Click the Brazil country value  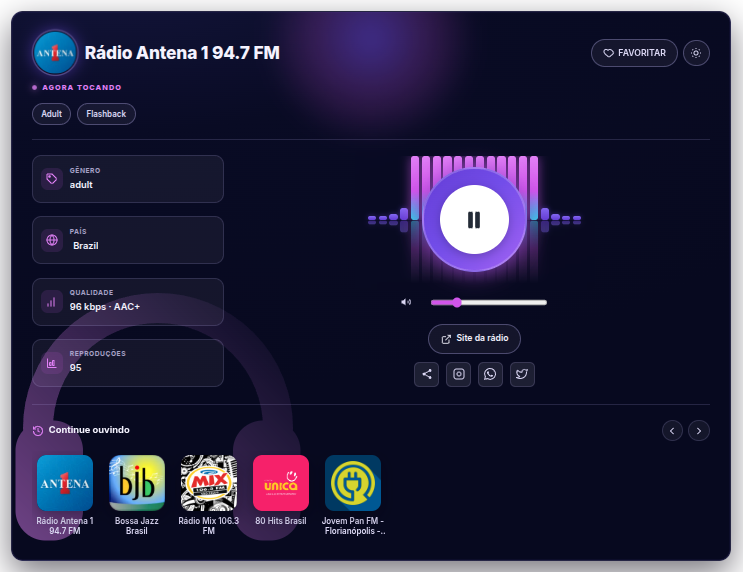pos(85,246)
